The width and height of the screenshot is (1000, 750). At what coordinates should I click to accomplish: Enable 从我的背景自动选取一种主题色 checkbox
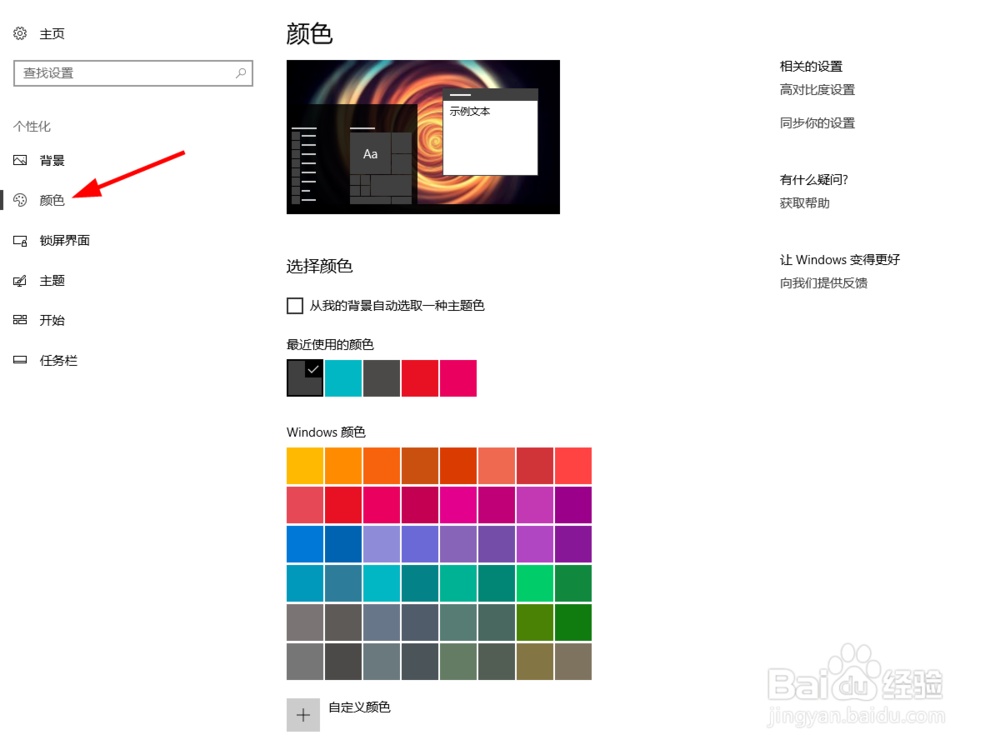[295, 305]
